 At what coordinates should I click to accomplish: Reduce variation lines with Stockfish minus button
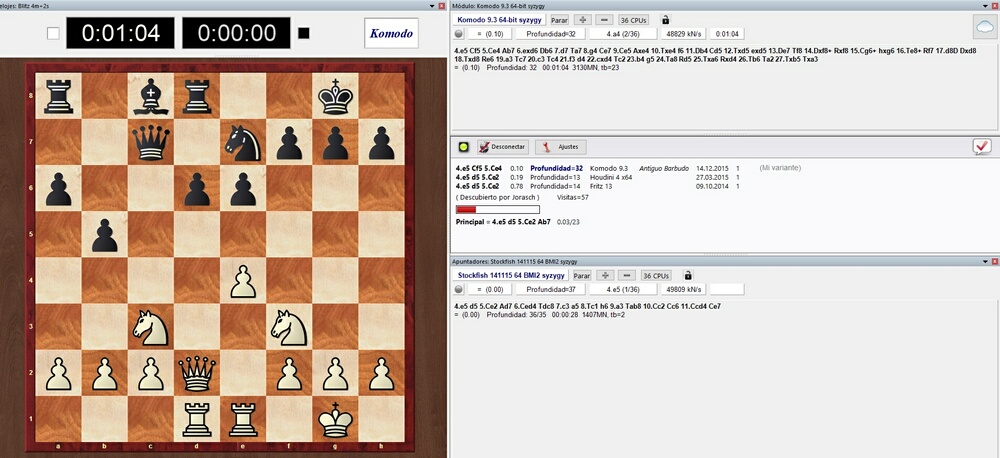pyautogui.click(x=628, y=276)
